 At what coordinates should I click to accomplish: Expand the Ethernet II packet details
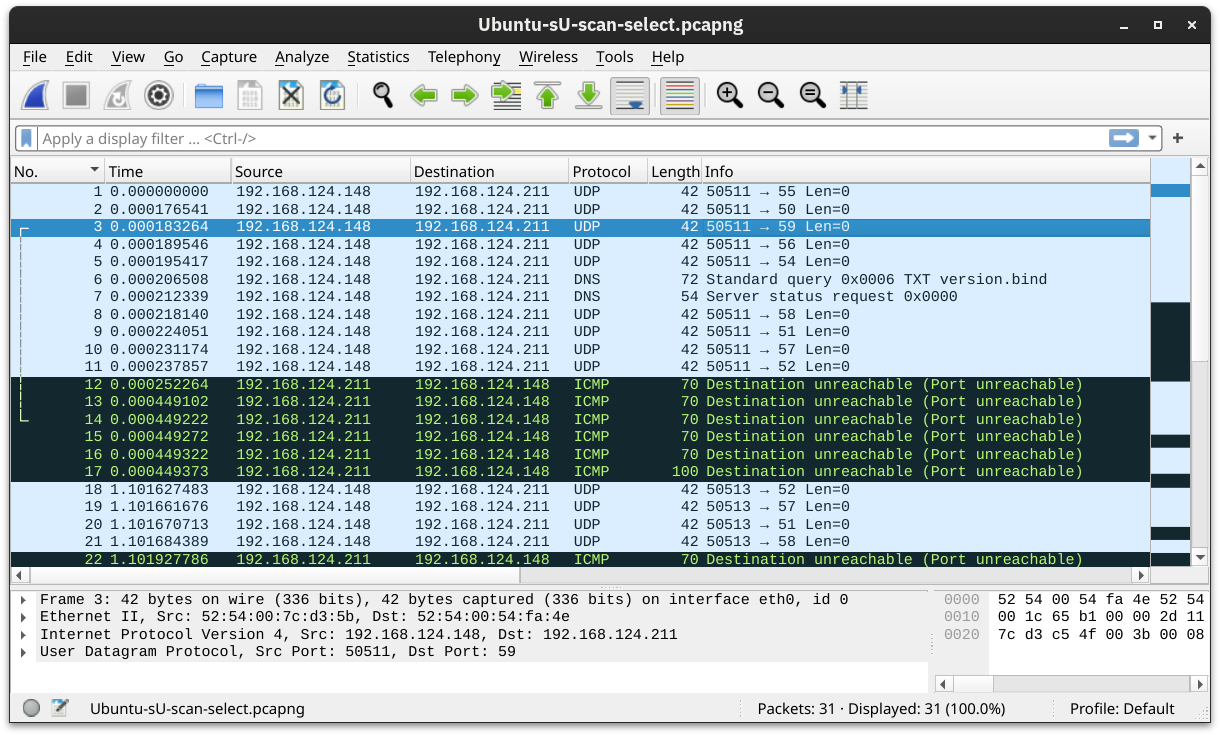point(25,616)
